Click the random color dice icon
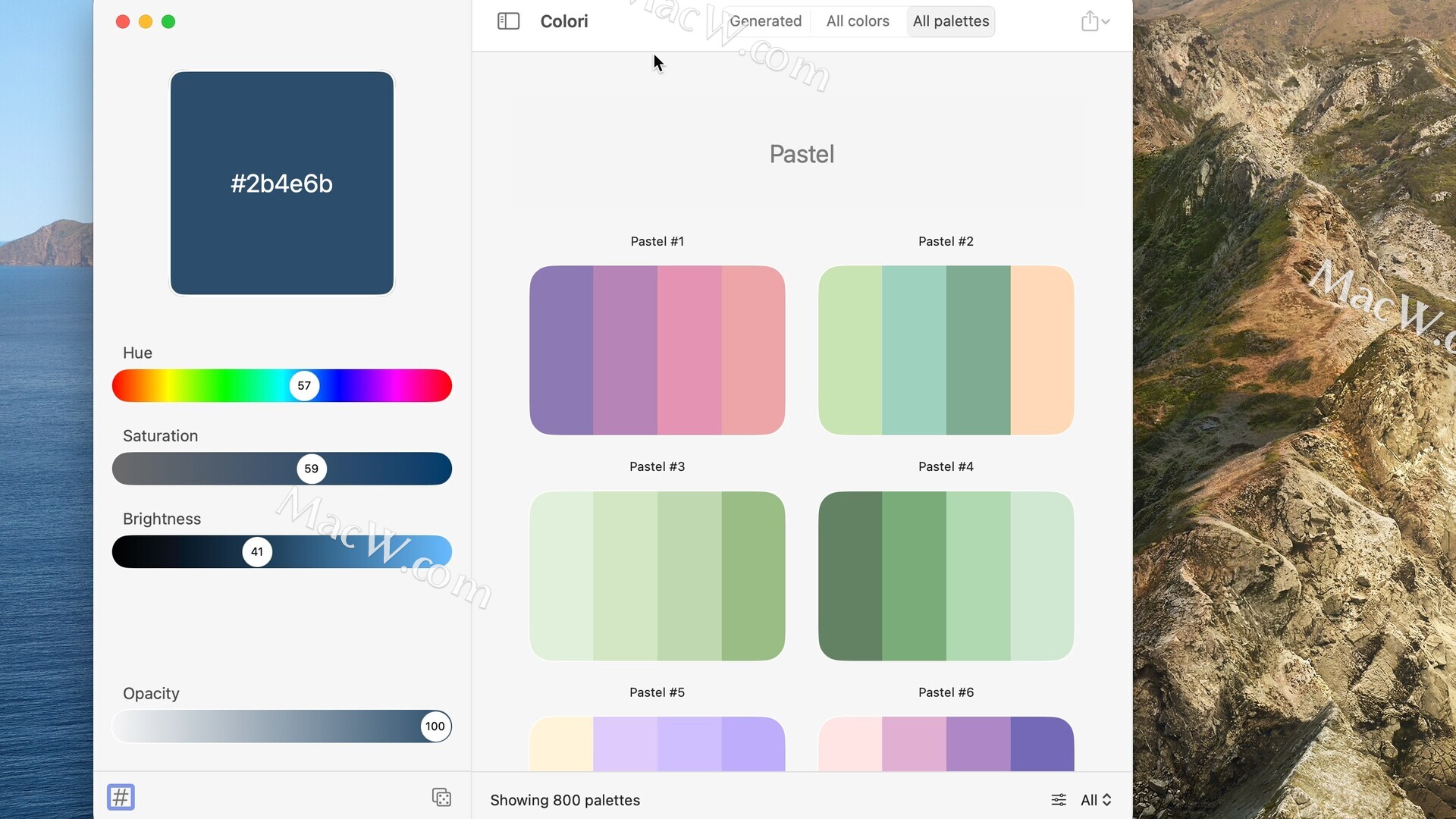Screen dimensions: 1456x819 tap(441, 797)
